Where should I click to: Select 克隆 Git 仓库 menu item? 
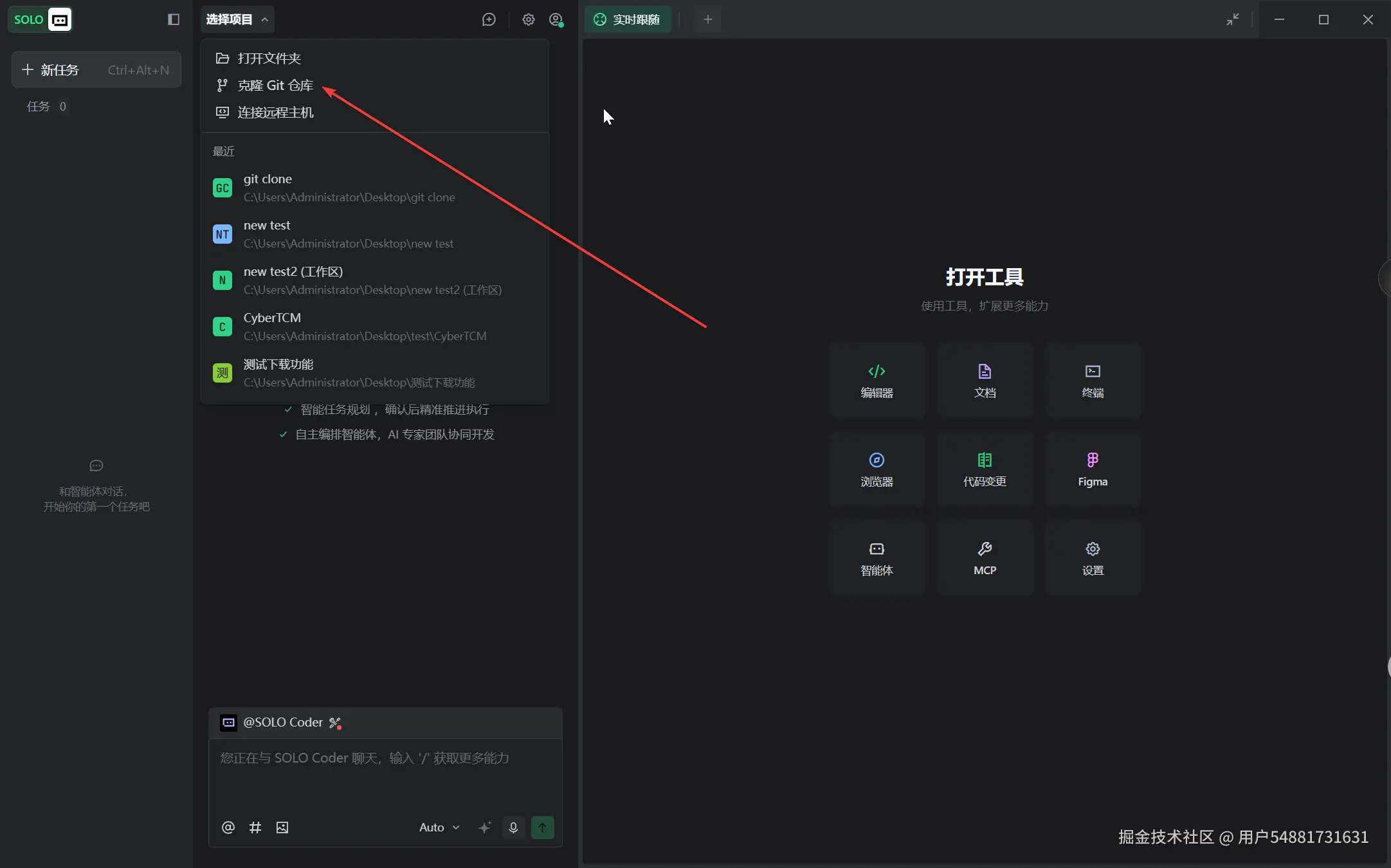(275, 86)
